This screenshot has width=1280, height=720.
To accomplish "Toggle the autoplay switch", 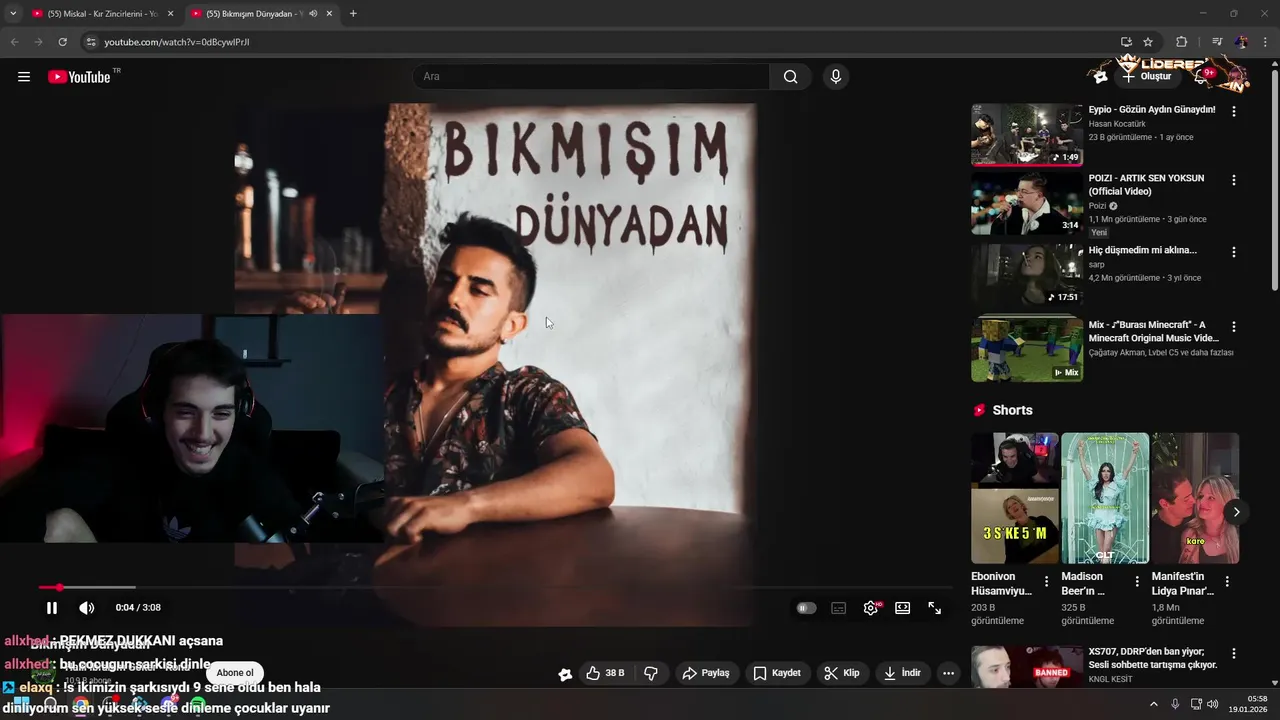I will pos(806,608).
